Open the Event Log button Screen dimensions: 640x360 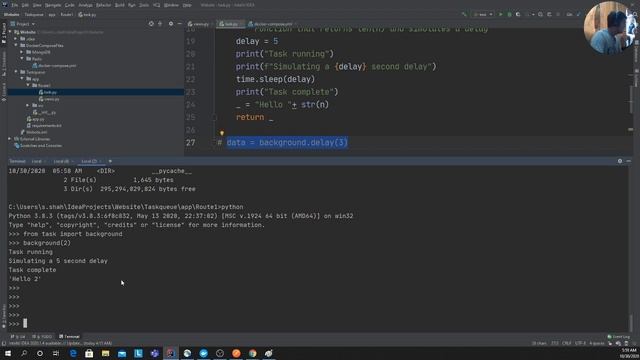[x=618, y=336]
